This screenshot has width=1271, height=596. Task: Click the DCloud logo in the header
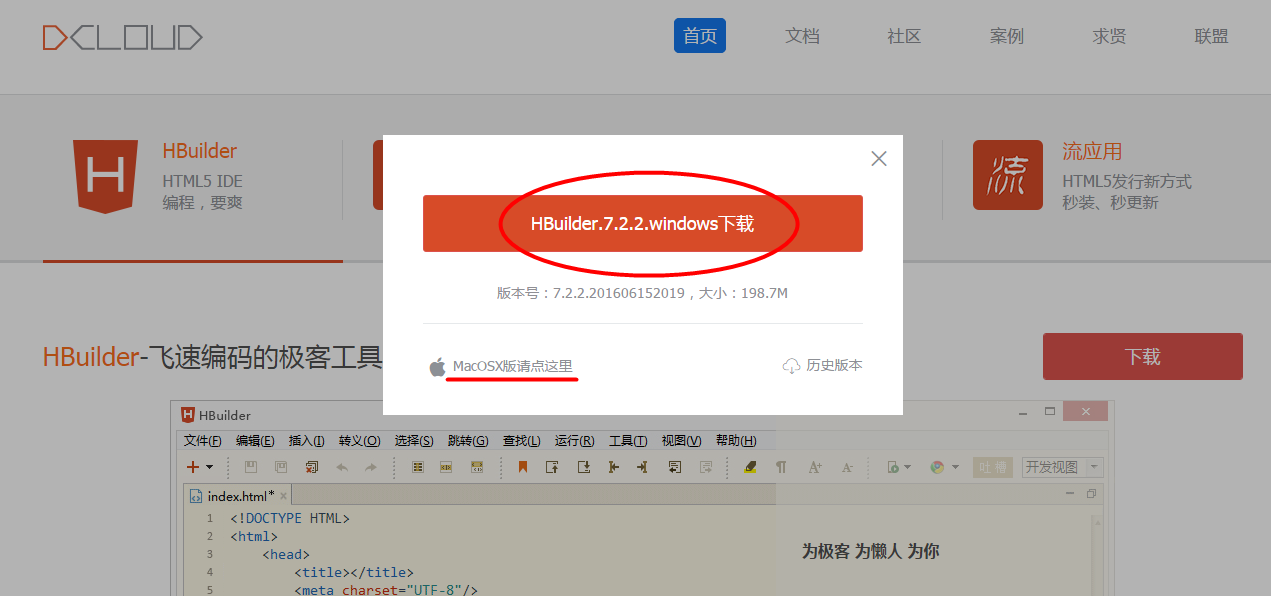122,38
